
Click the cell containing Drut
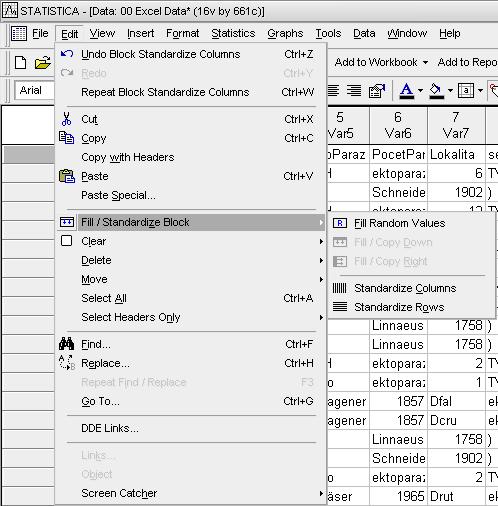[x=456, y=496]
